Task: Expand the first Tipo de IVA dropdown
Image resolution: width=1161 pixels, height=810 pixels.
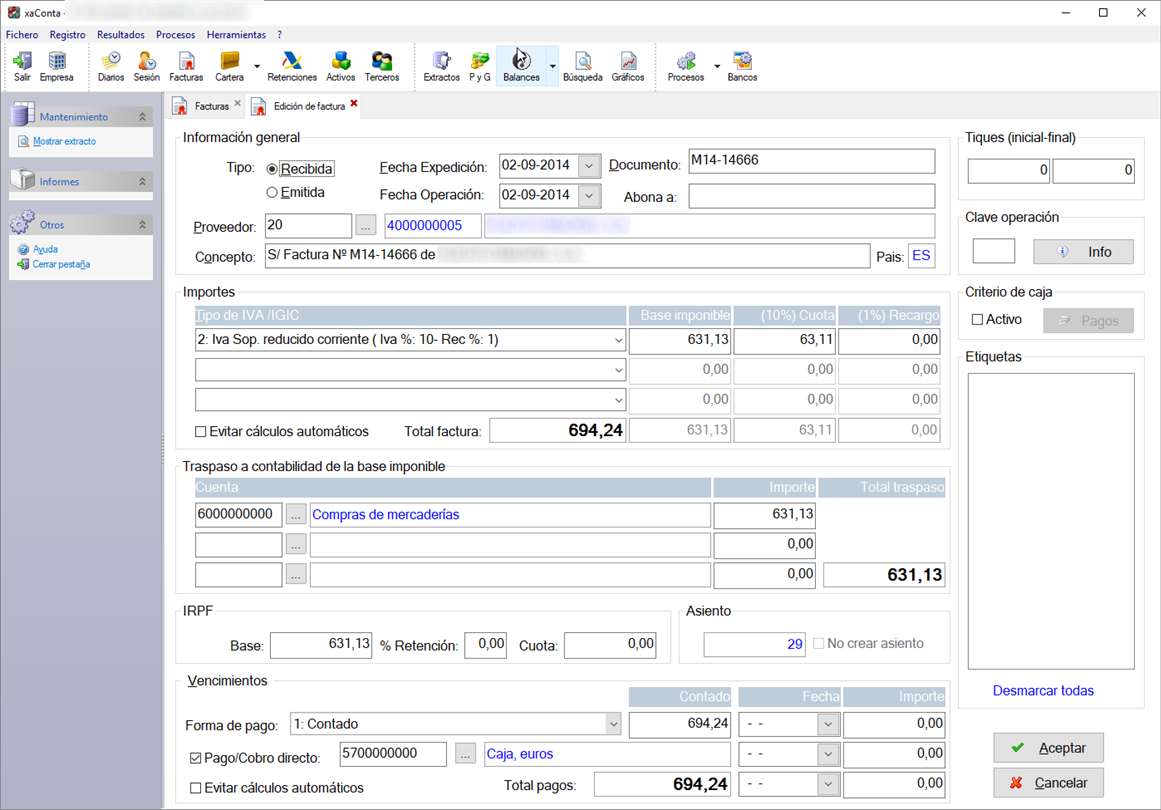Action: coord(618,340)
